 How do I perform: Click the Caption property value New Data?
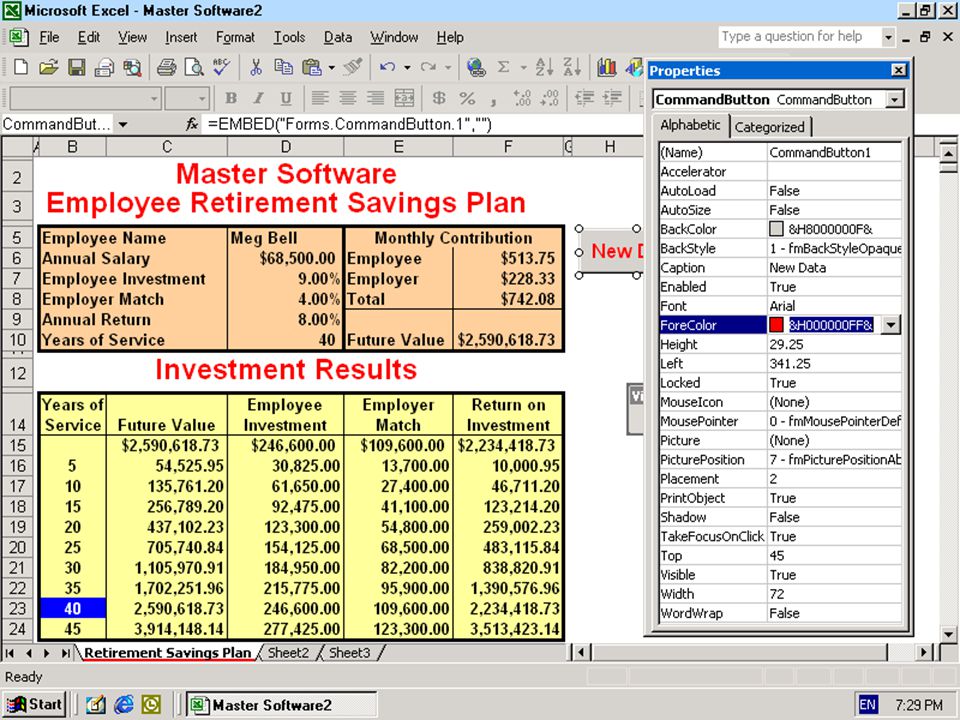tap(797, 268)
